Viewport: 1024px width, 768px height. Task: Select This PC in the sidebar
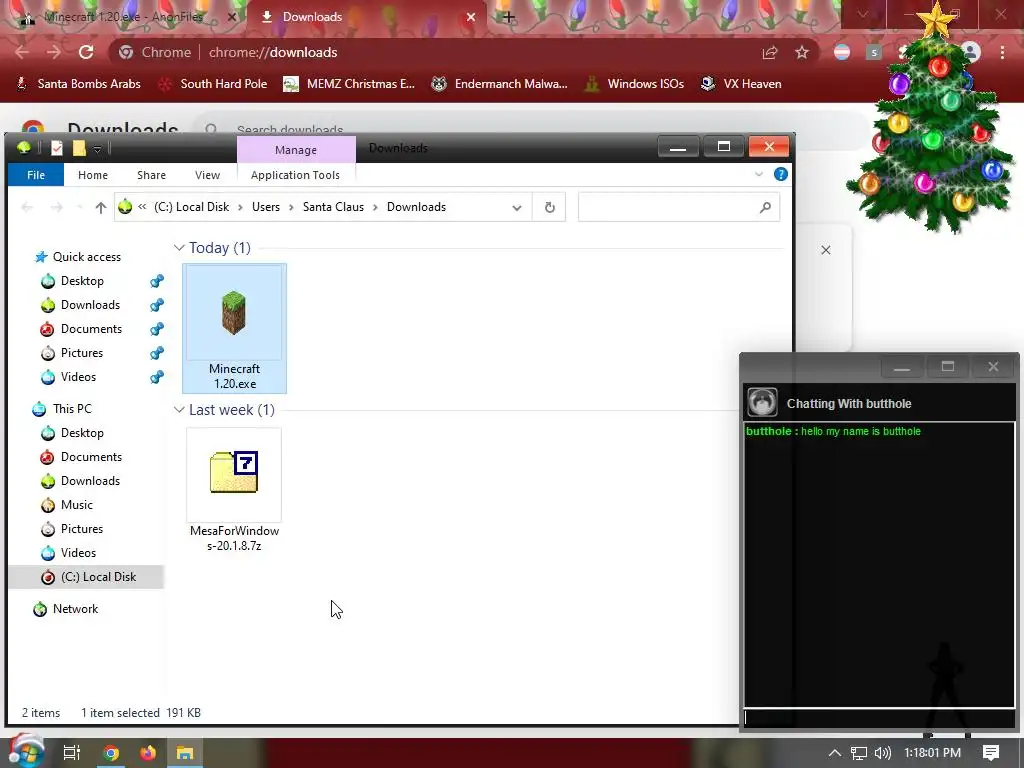click(72, 409)
